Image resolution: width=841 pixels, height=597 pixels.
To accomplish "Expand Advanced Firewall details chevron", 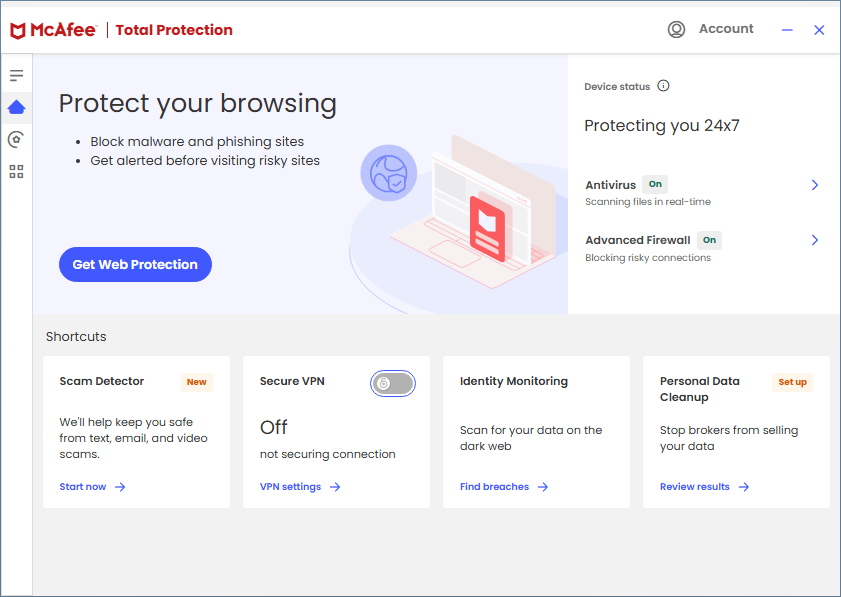I will click(815, 240).
